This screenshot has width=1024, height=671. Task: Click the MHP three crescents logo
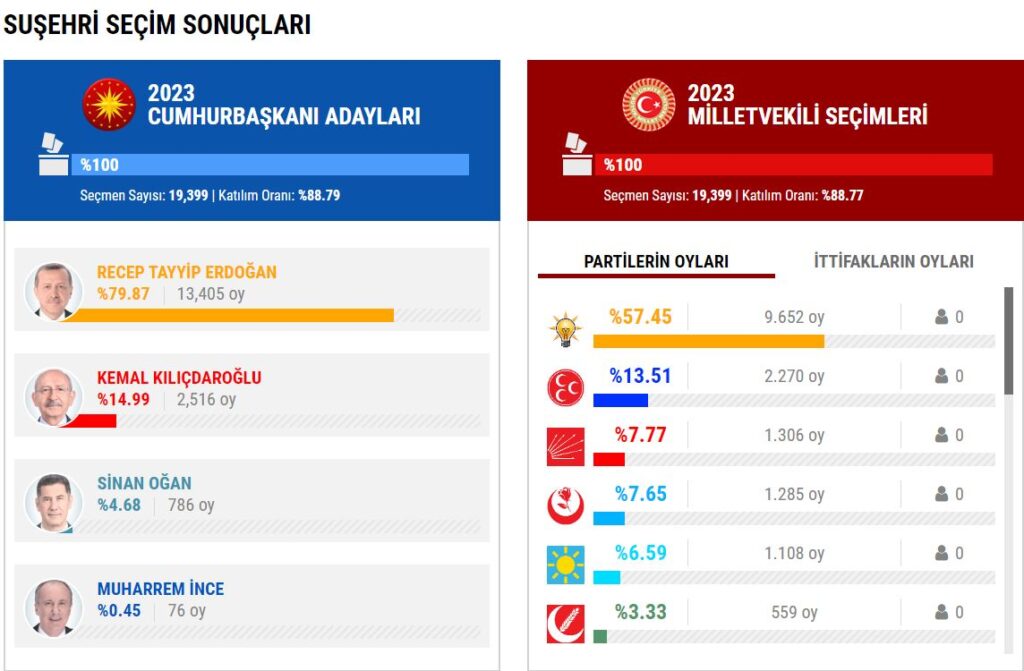566,388
